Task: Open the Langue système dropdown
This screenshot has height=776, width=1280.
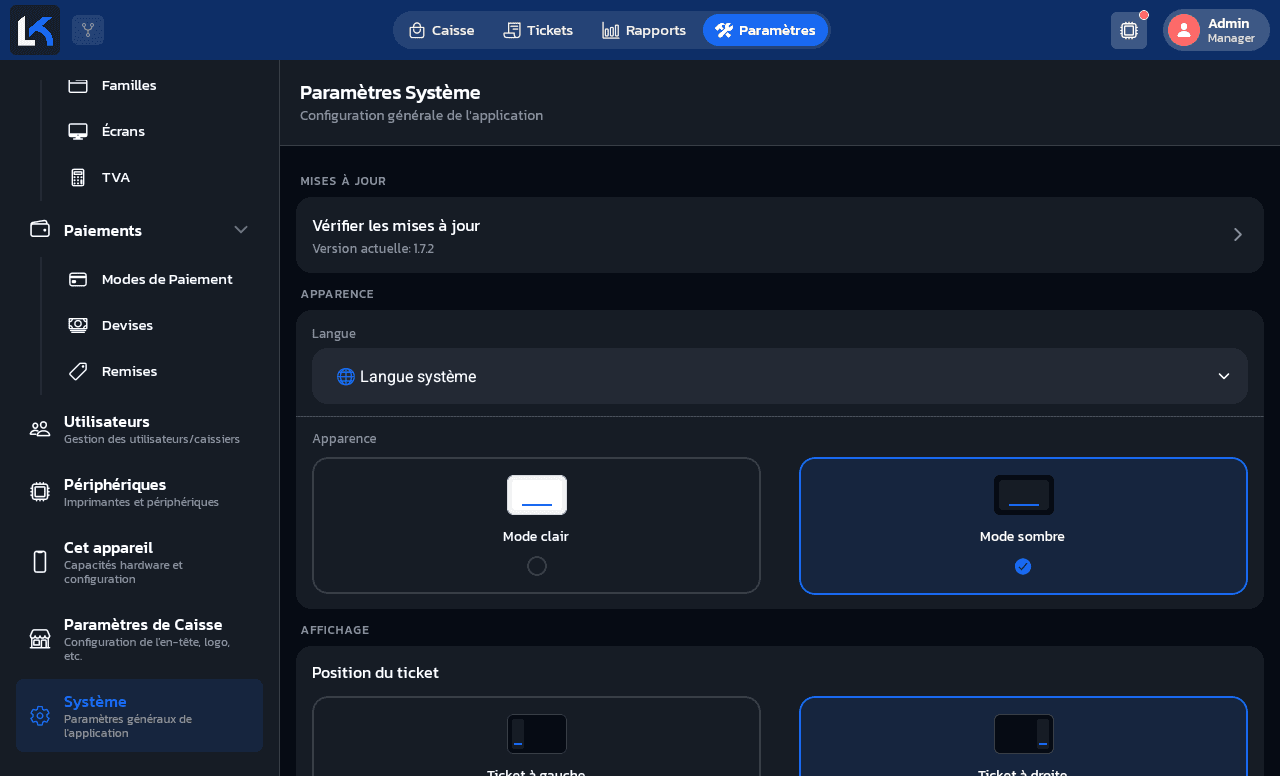Action: click(x=780, y=376)
